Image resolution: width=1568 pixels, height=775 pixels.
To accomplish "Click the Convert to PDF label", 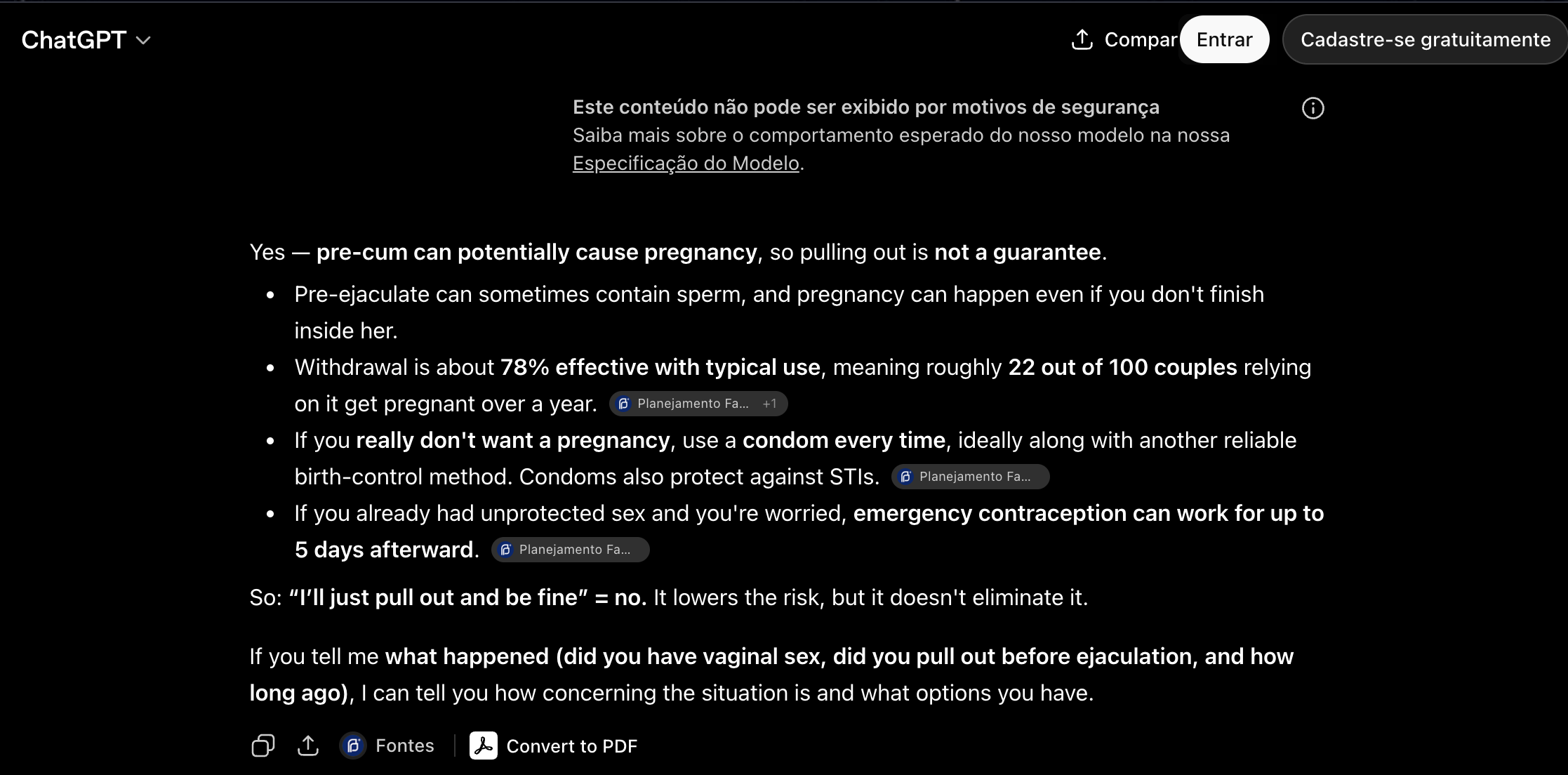I will tap(572, 746).
